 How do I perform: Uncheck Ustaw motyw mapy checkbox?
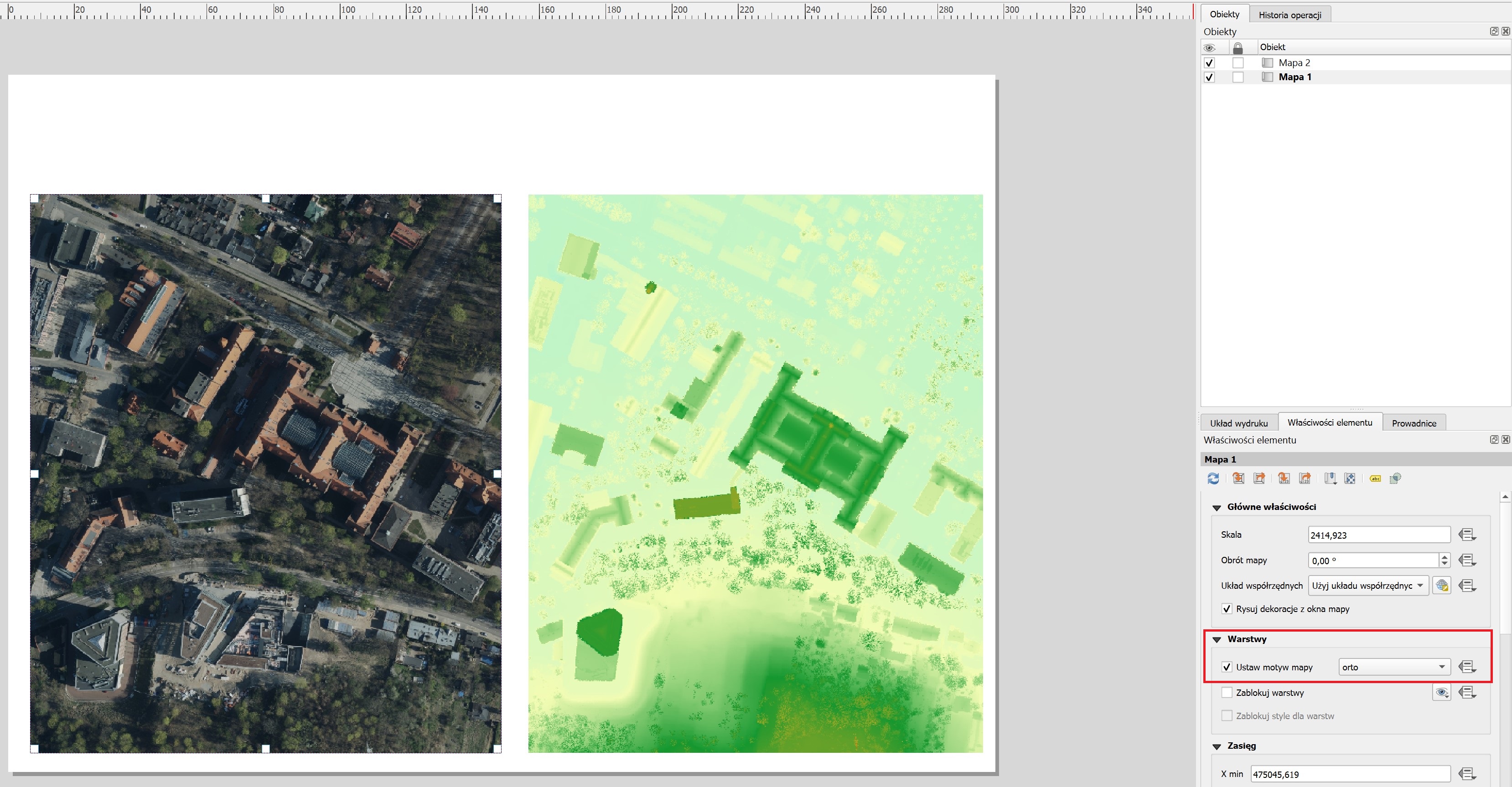[x=1227, y=667]
